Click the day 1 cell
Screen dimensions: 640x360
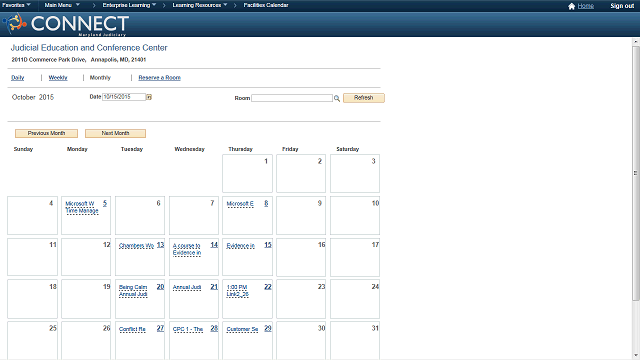click(247, 173)
